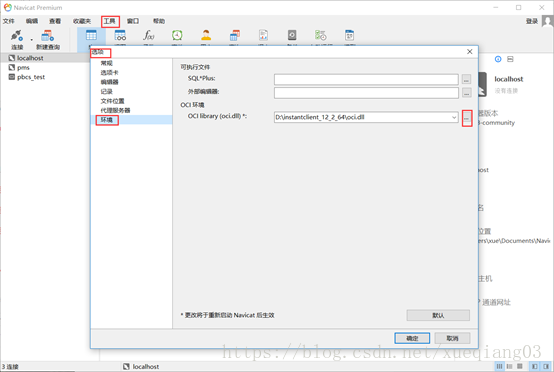Toggle right information pane icon in status bar

546,366
